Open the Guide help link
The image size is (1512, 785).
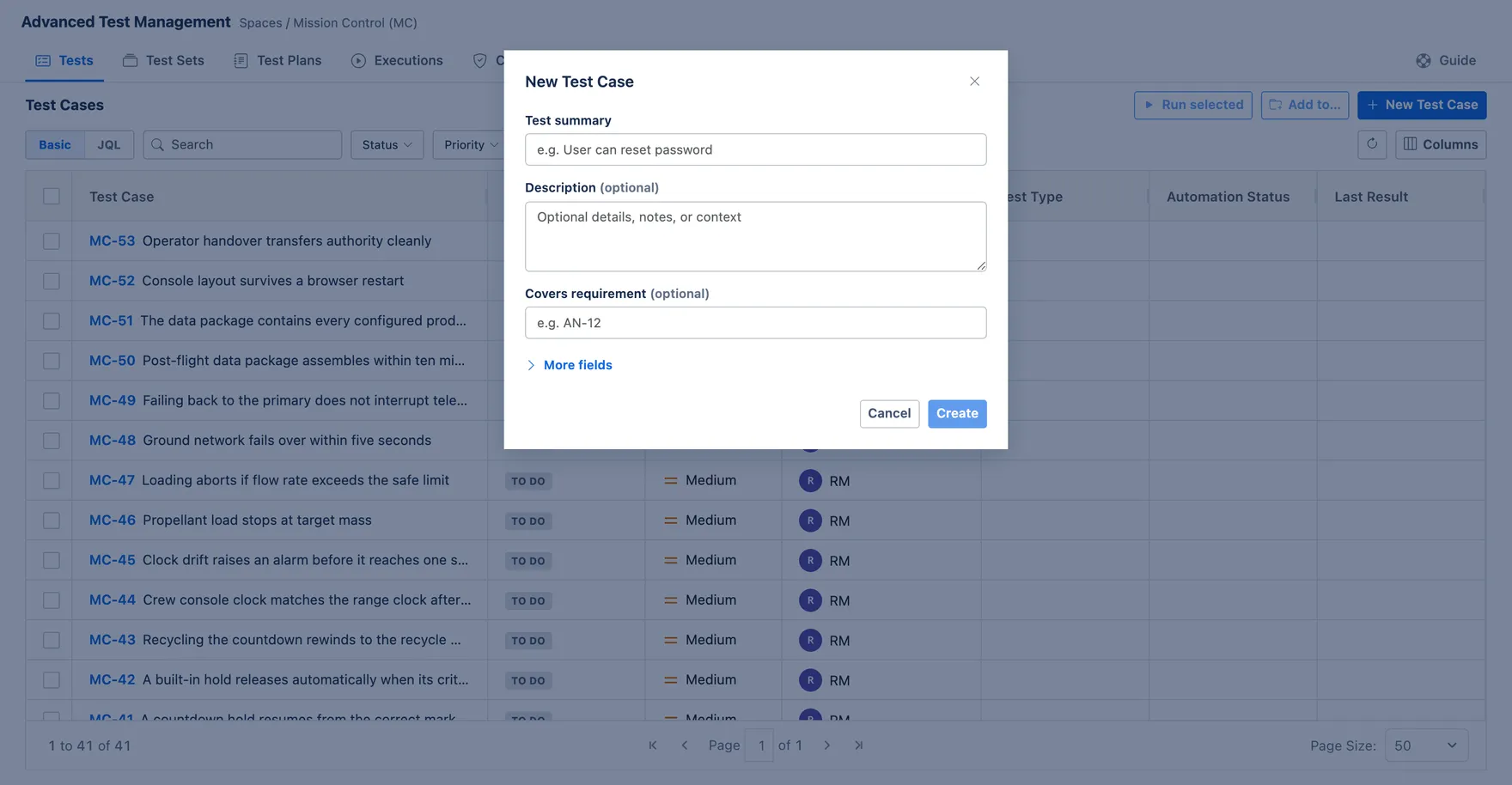[x=1446, y=61]
